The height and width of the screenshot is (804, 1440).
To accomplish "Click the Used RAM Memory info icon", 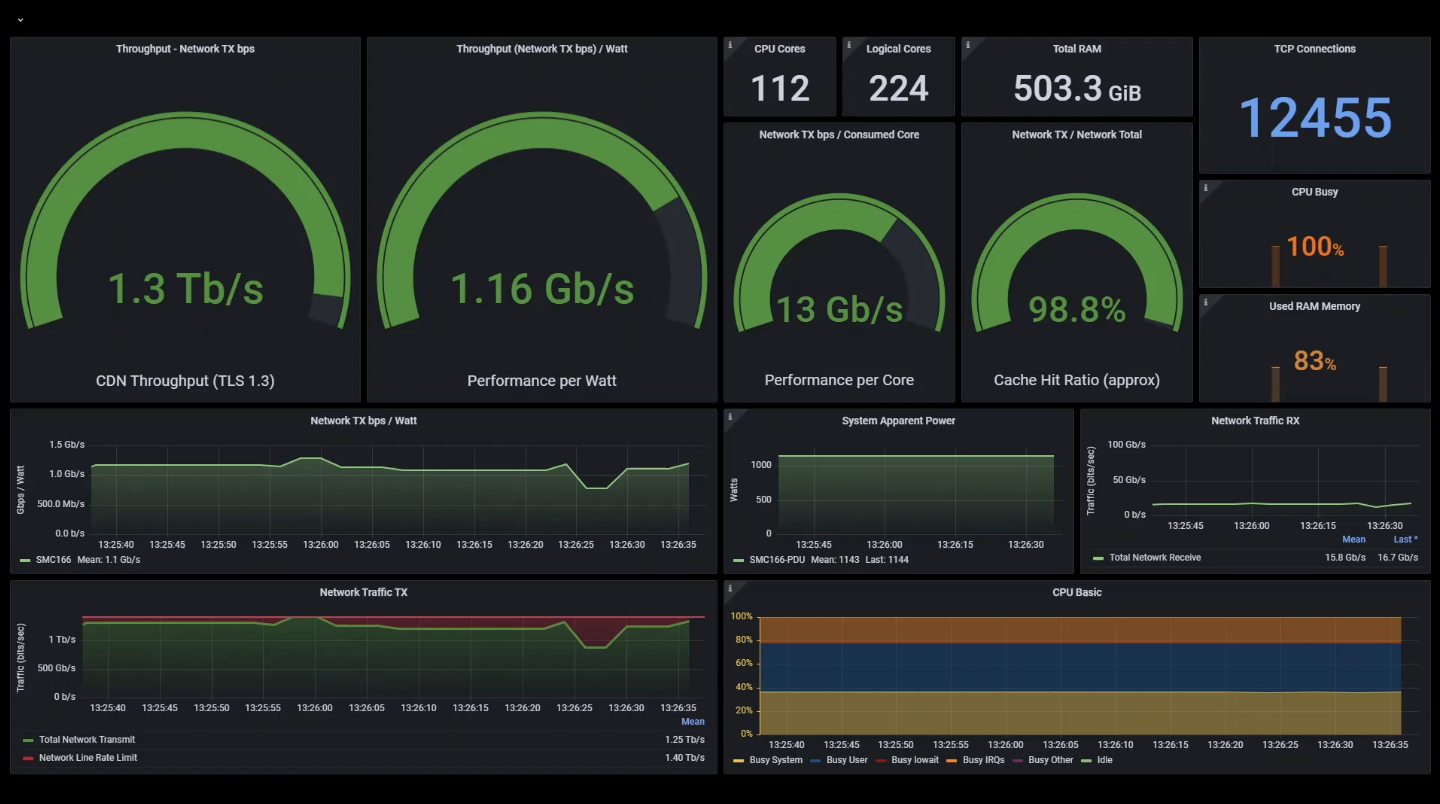I will tap(1206, 301).
